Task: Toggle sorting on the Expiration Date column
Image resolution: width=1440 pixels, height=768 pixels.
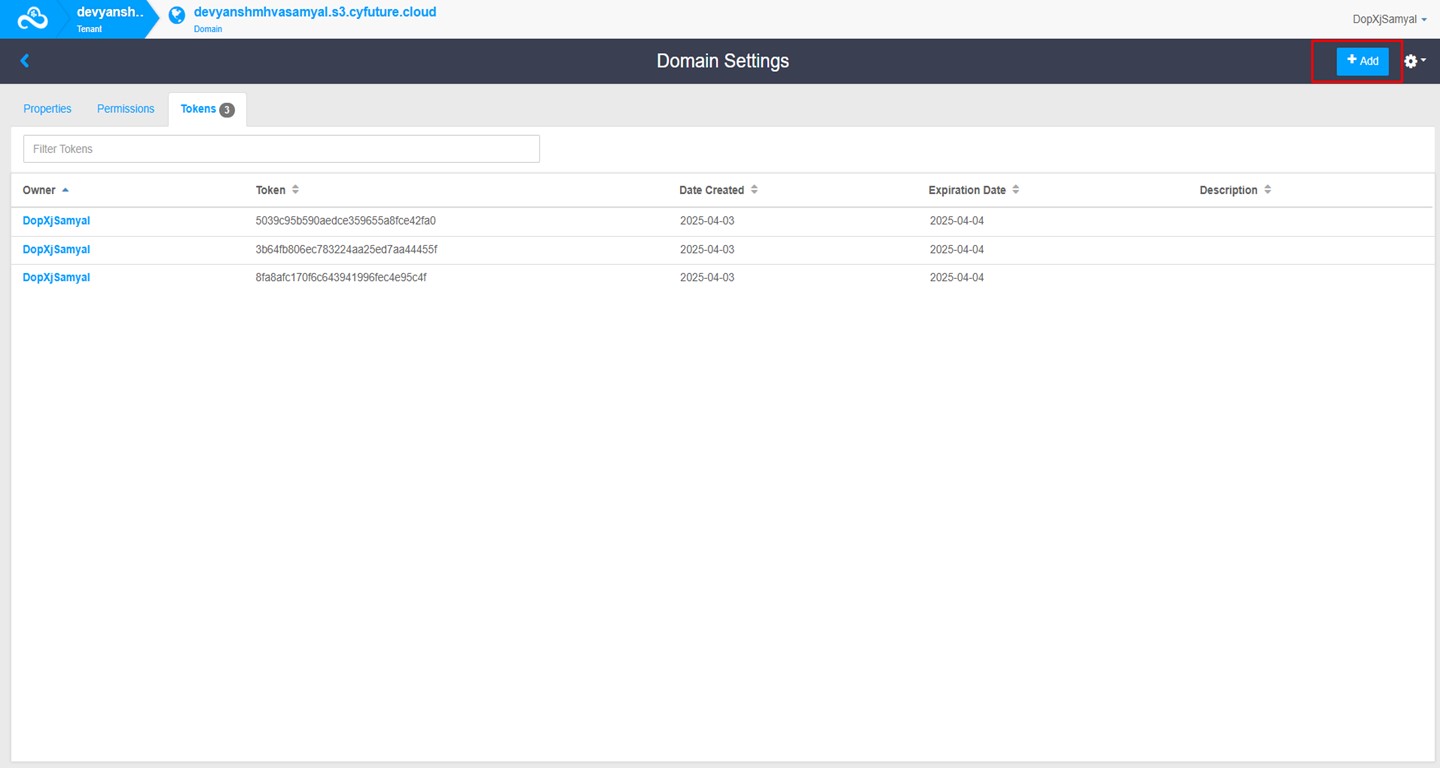Action: click(x=1015, y=189)
